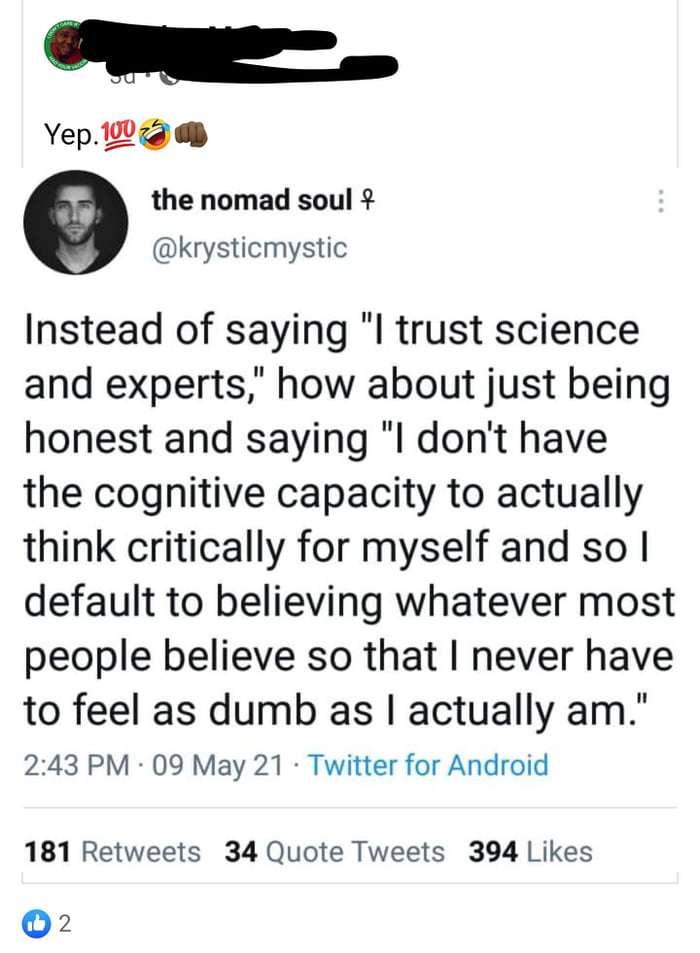Click the date 09 May 21
700x953 pixels.
click(x=215, y=766)
